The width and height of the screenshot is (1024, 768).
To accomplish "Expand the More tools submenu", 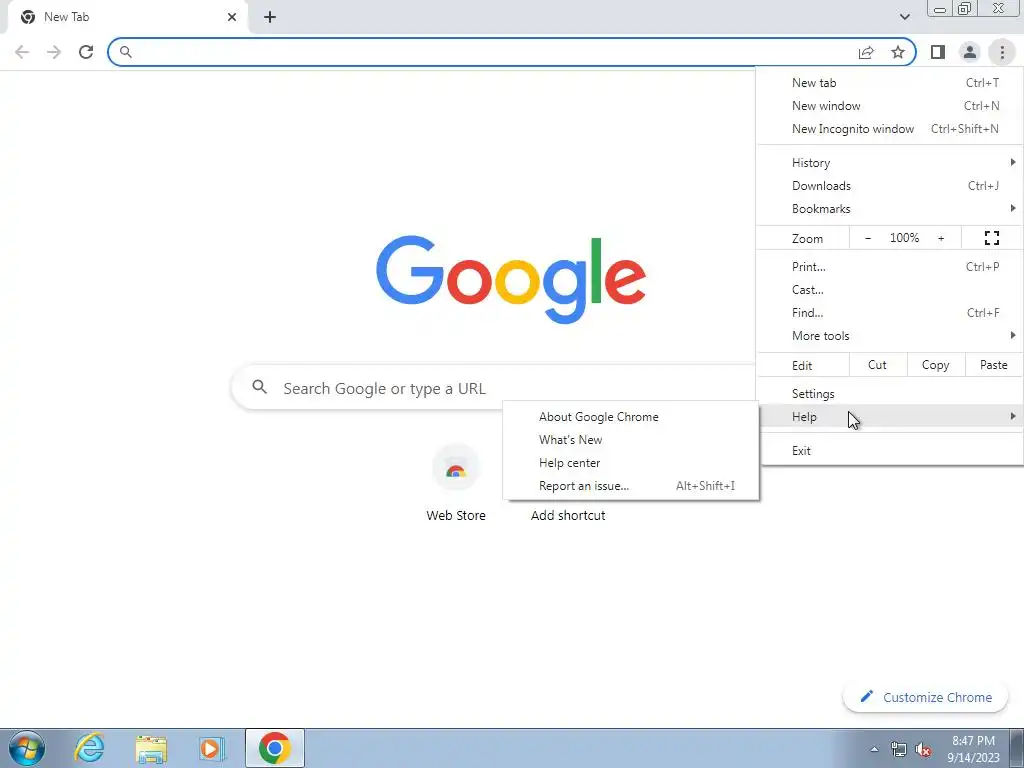I will pos(890,336).
